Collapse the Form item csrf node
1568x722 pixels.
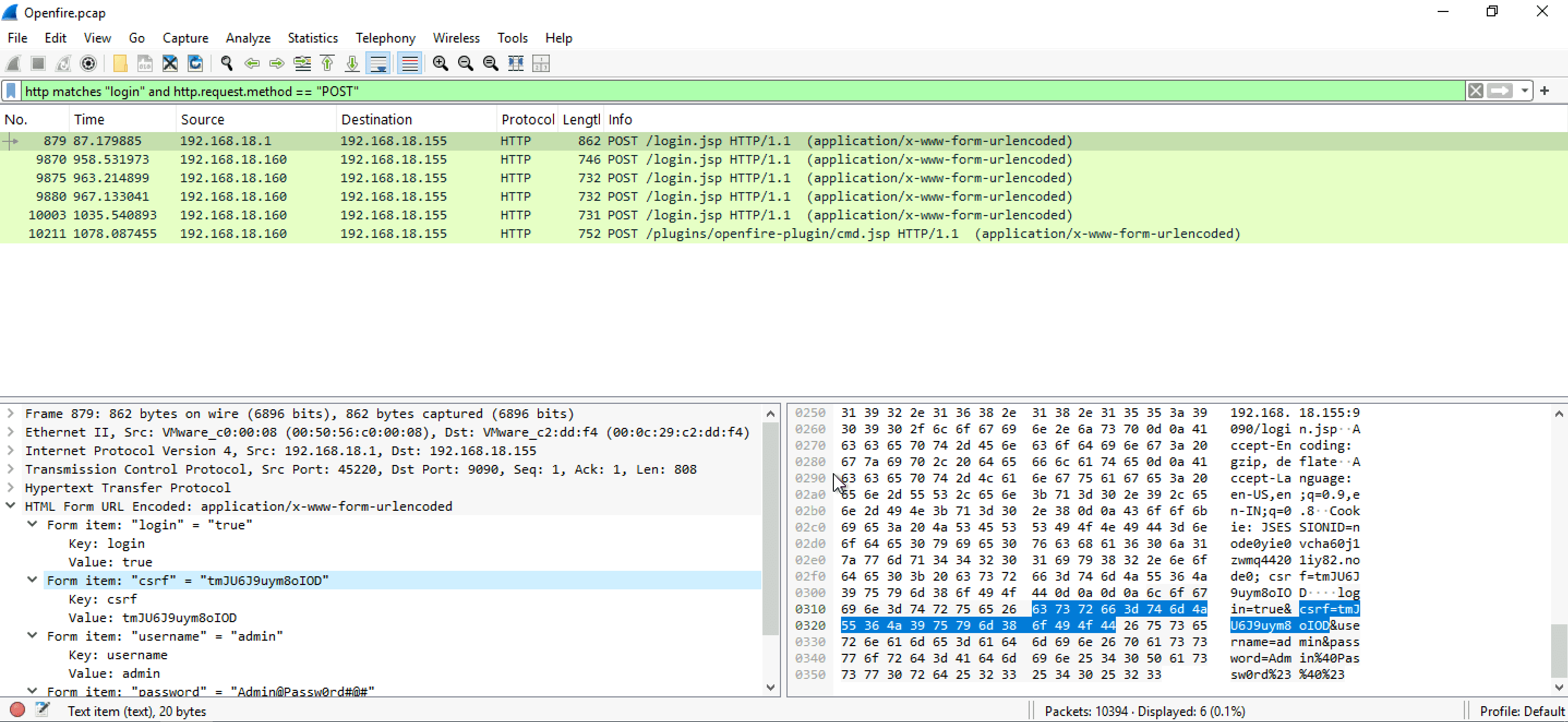pyautogui.click(x=32, y=580)
